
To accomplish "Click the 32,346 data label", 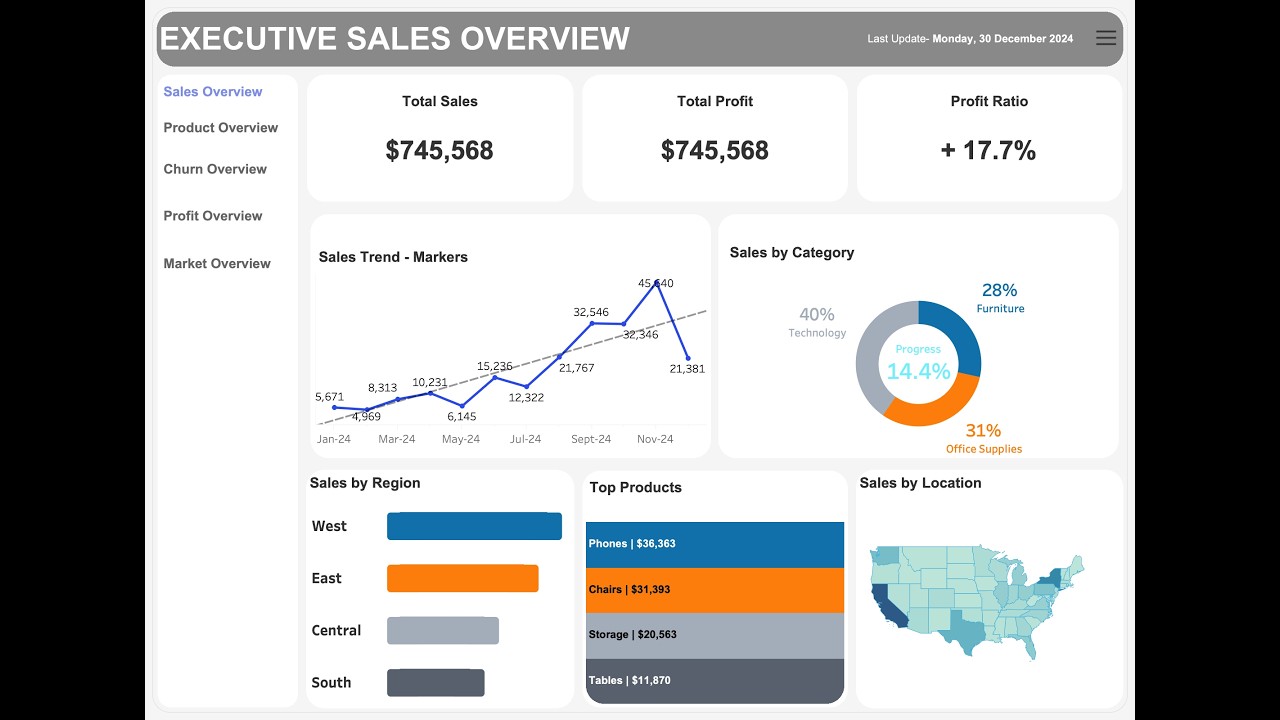I will [641, 335].
